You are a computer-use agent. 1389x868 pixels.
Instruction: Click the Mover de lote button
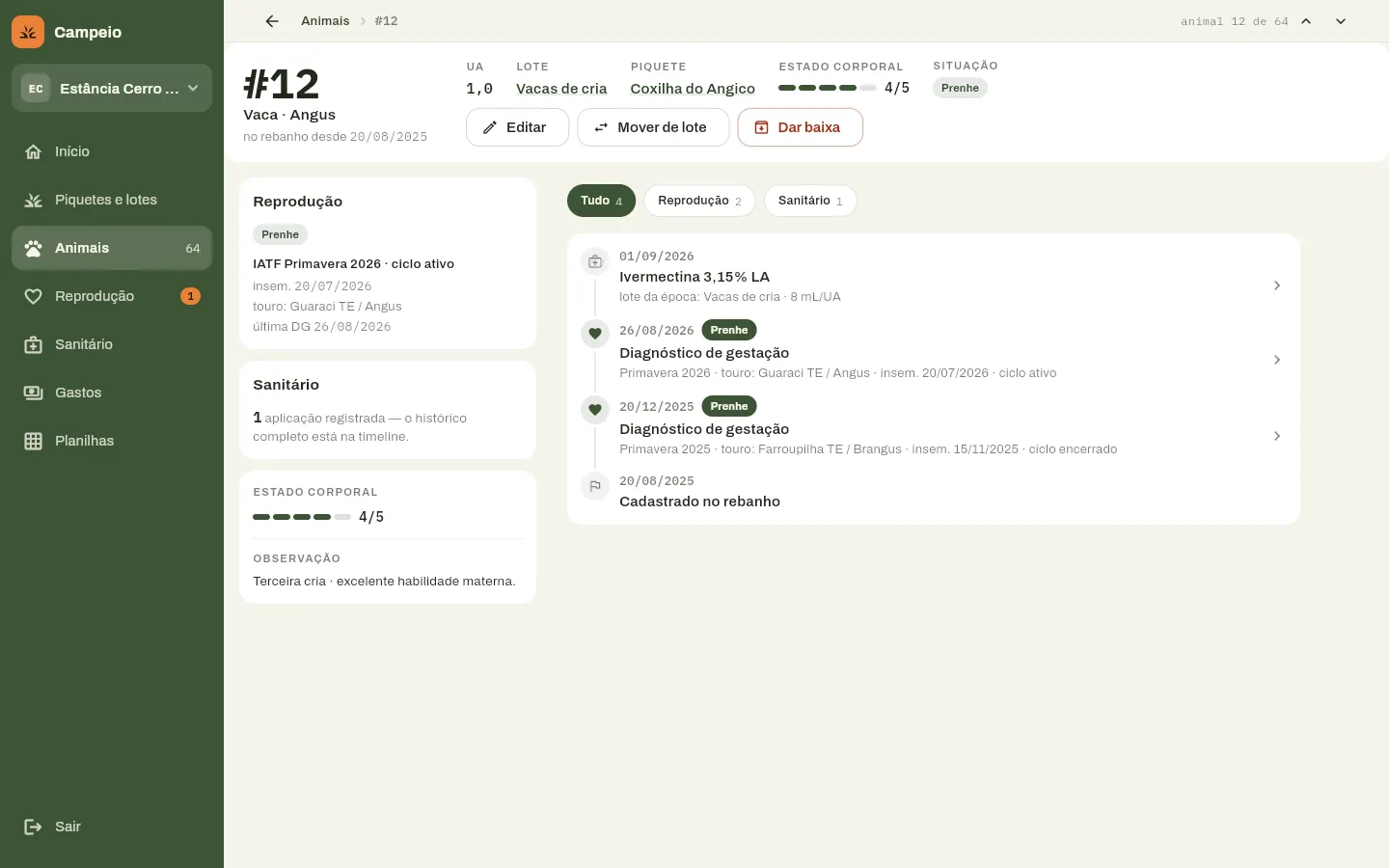coord(653,127)
